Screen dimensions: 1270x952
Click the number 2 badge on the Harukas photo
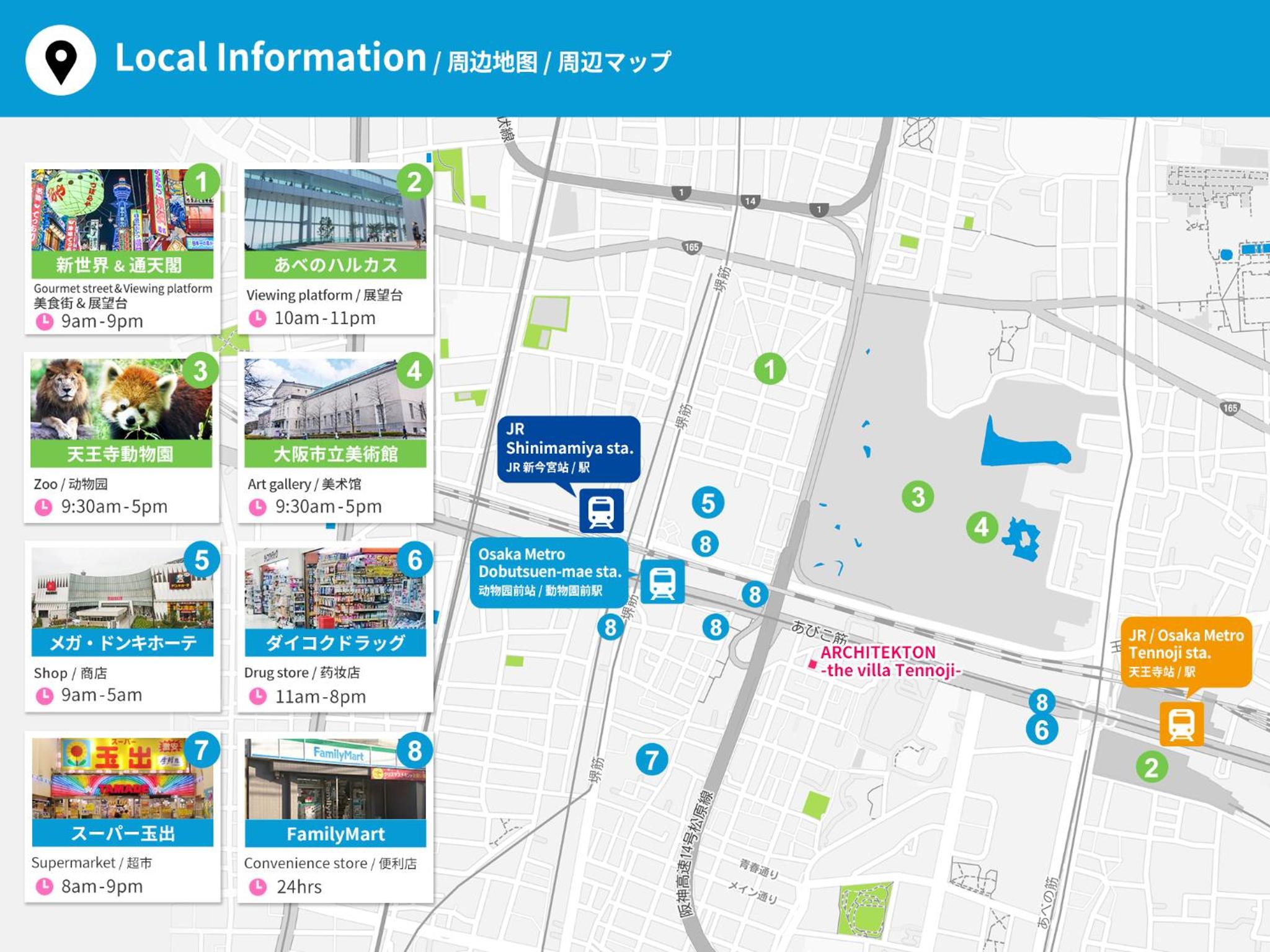[414, 182]
